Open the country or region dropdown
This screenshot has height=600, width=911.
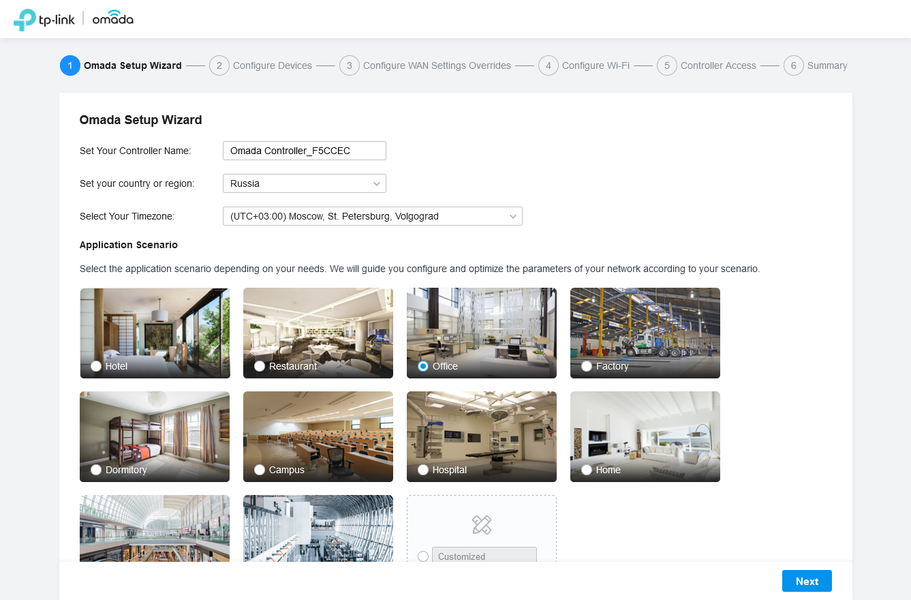coord(304,184)
